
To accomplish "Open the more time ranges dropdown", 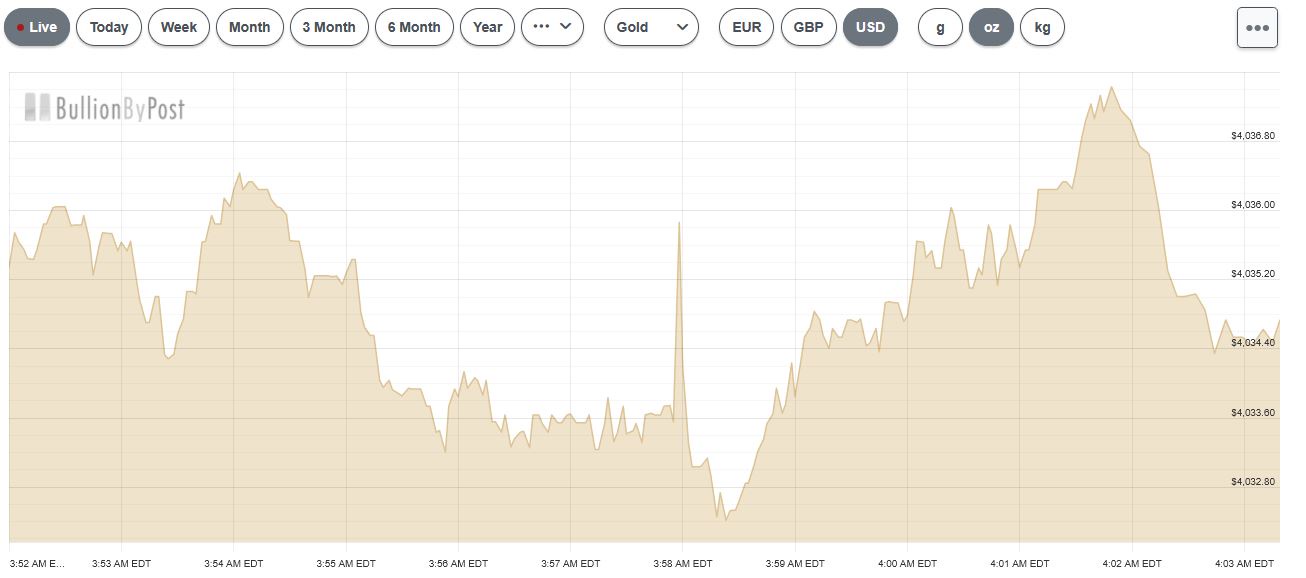I will (x=552, y=27).
